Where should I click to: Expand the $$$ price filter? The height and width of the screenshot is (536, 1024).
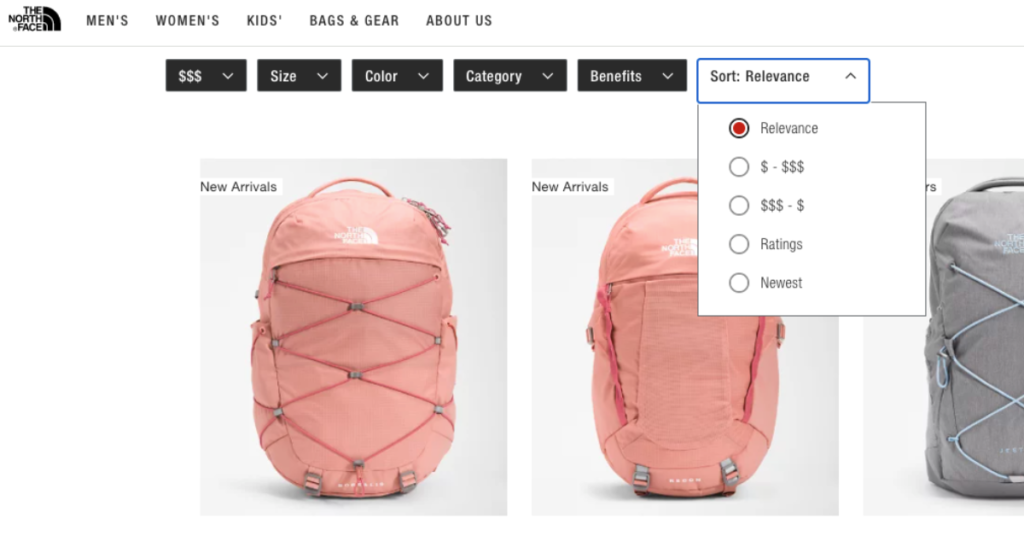206,76
